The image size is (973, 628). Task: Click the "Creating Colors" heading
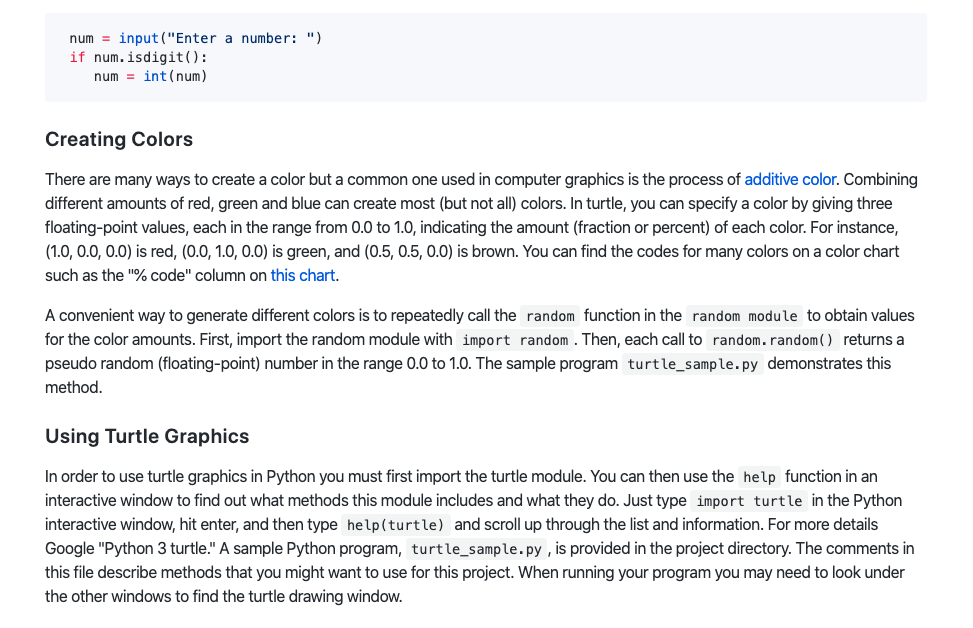(119, 139)
